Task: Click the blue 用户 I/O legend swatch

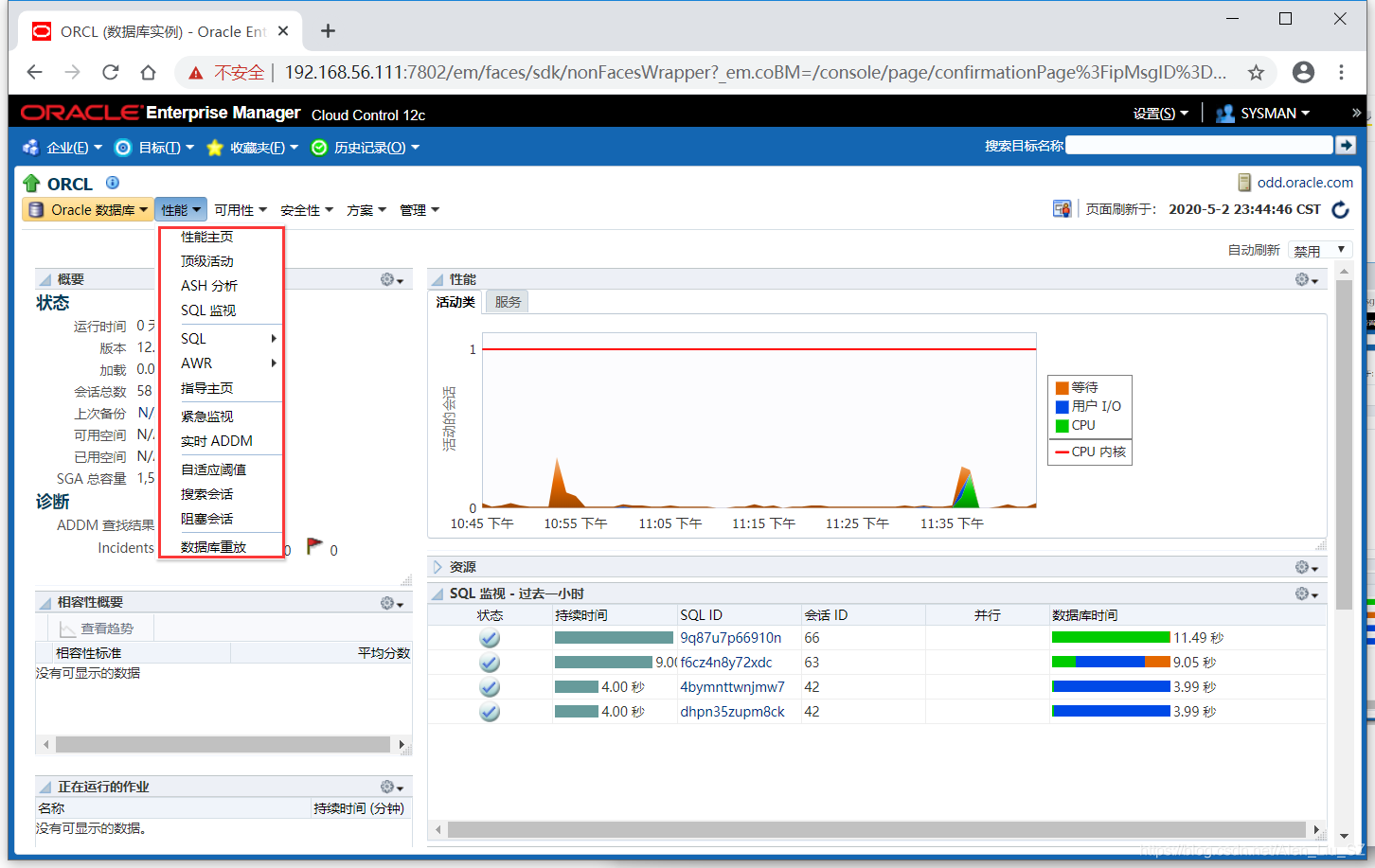Action: pos(1062,407)
